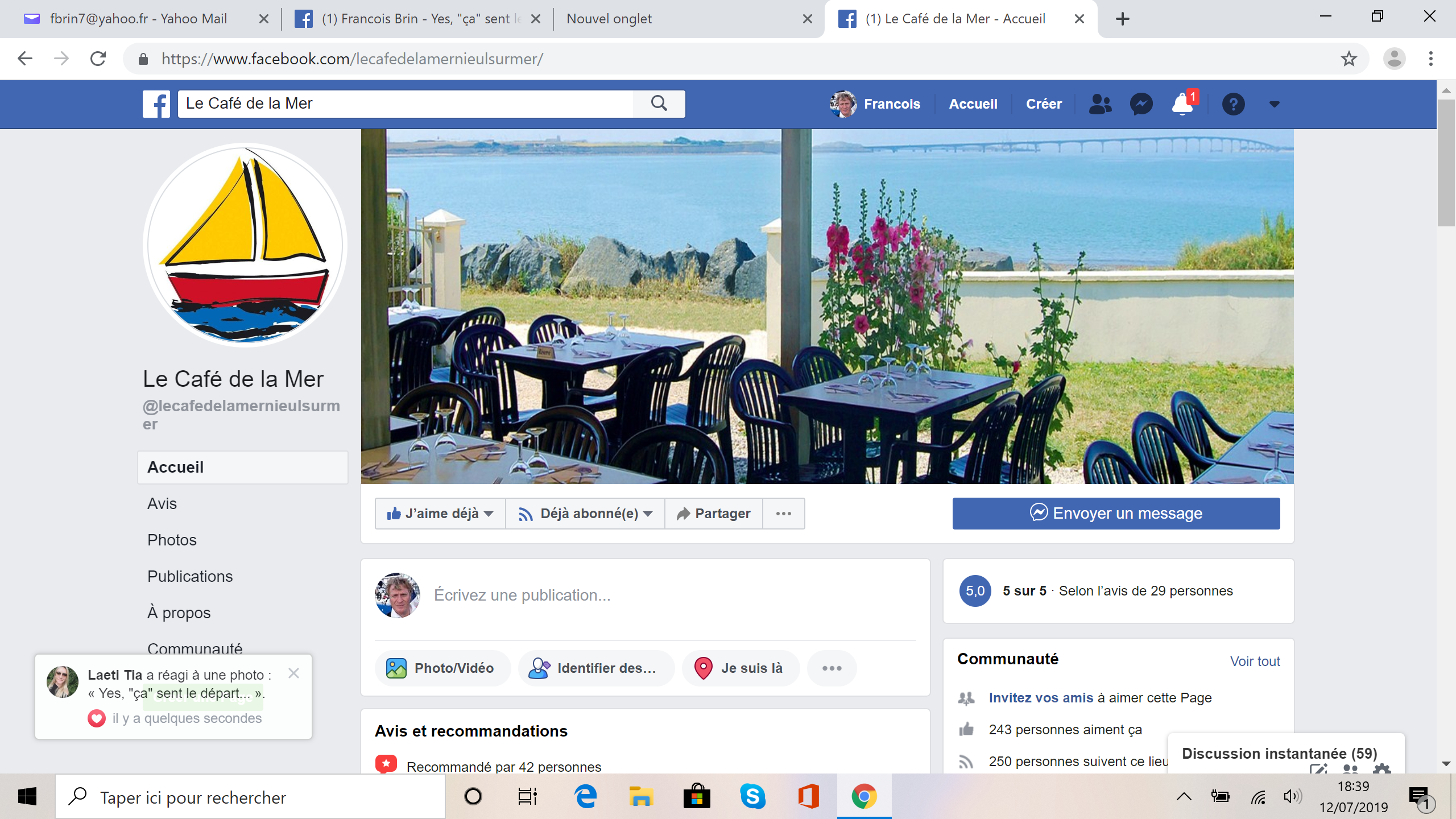The width and height of the screenshot is (1456, 819).
Task: Close the Laeti Tia notification popup
Action: pos(293,673)
